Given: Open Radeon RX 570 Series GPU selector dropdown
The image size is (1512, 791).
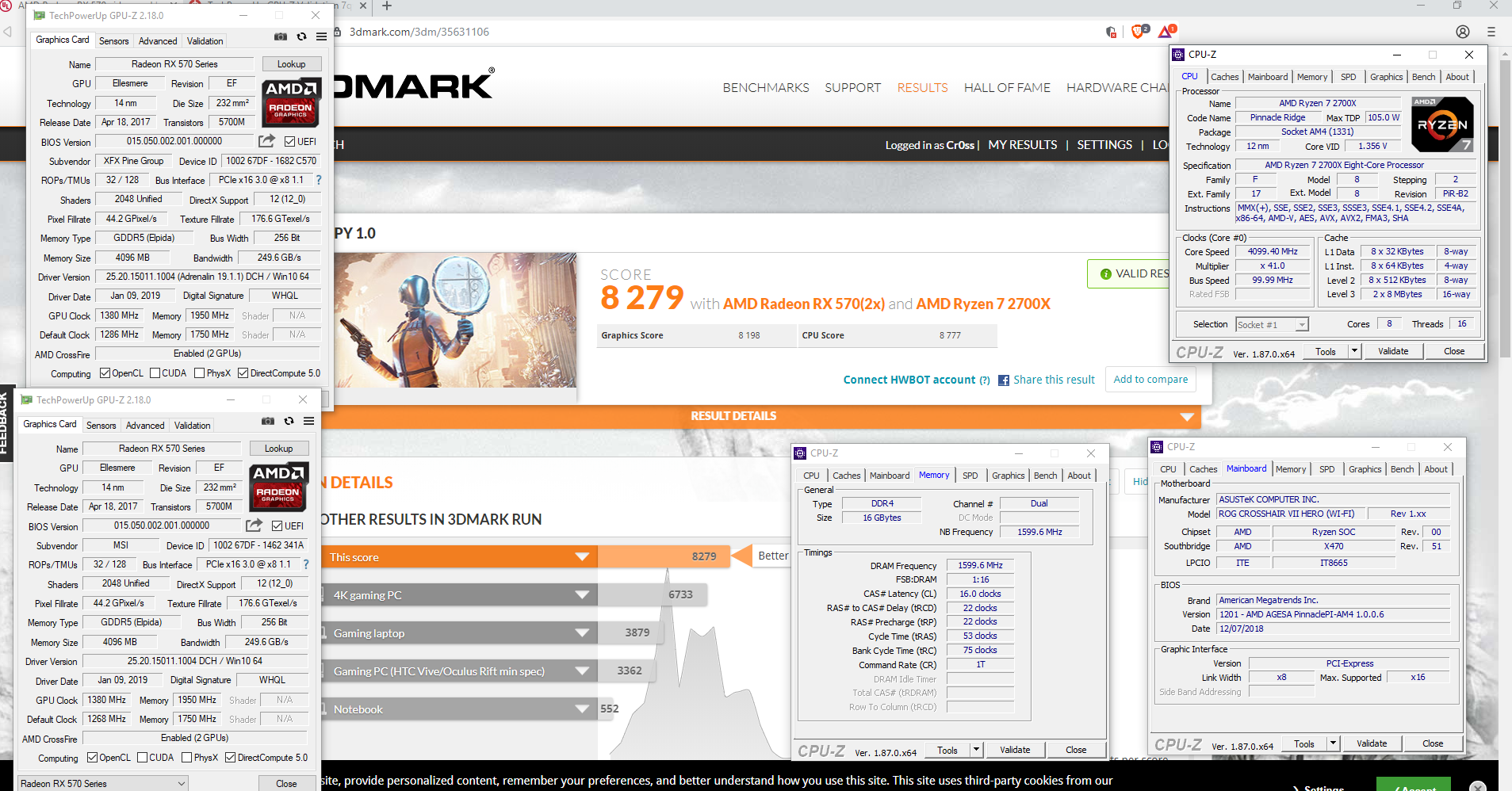Looking at the screenshot, I should [x=103, y=783].
